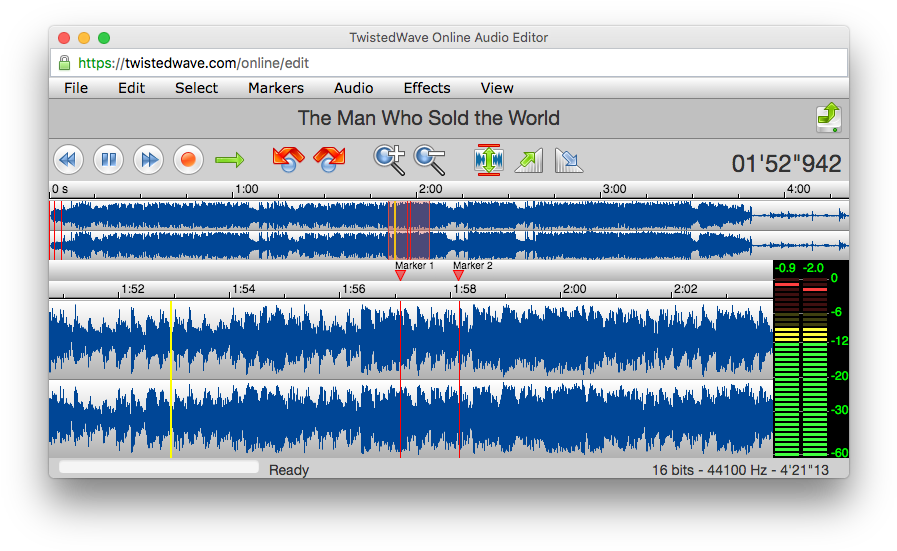Viewport: 897px width, 551px height.
Task: Open the Audio menu
Action: (354, 88)
